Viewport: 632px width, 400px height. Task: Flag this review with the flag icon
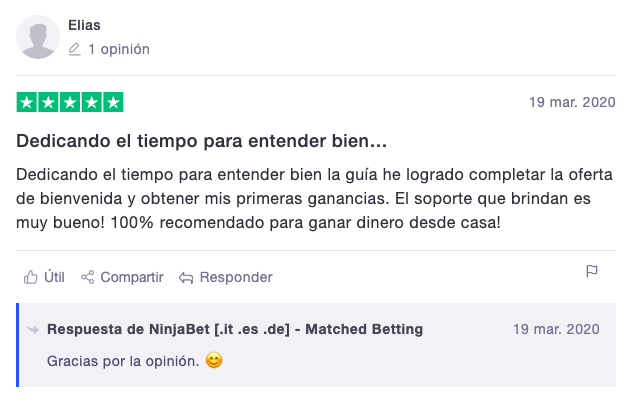[x=592, y=271]
